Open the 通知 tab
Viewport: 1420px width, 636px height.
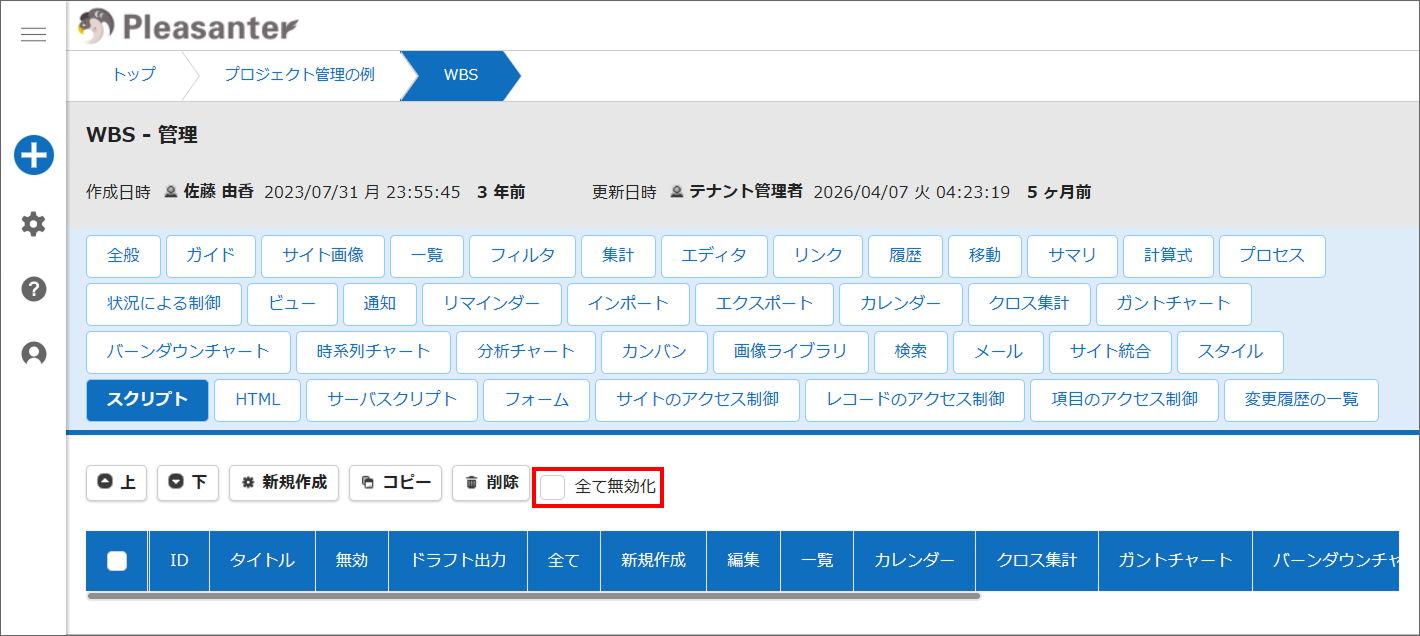click(x=380, y=303)
